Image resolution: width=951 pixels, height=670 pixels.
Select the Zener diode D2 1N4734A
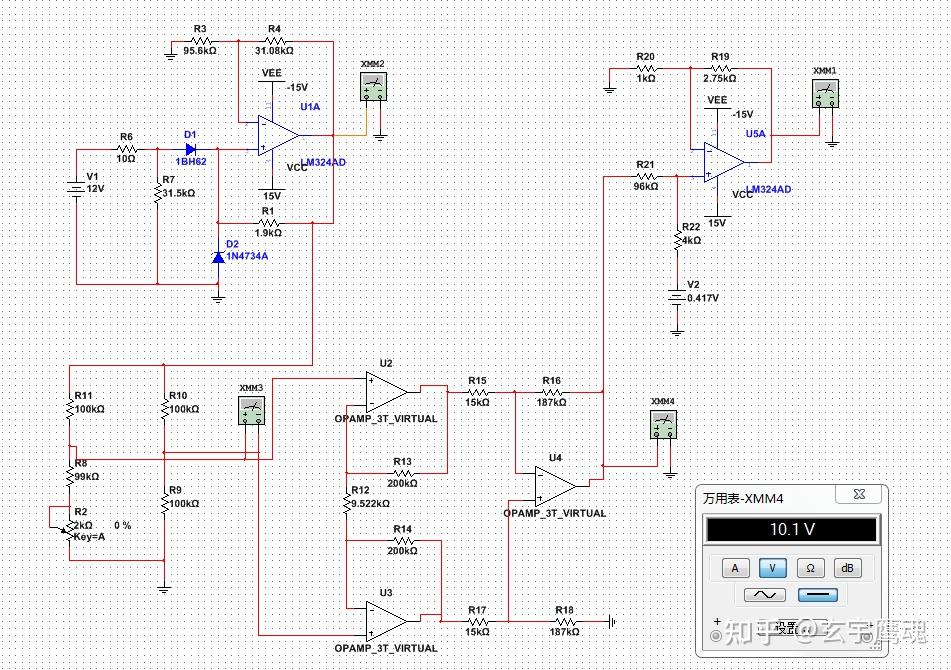click(218, 258)
